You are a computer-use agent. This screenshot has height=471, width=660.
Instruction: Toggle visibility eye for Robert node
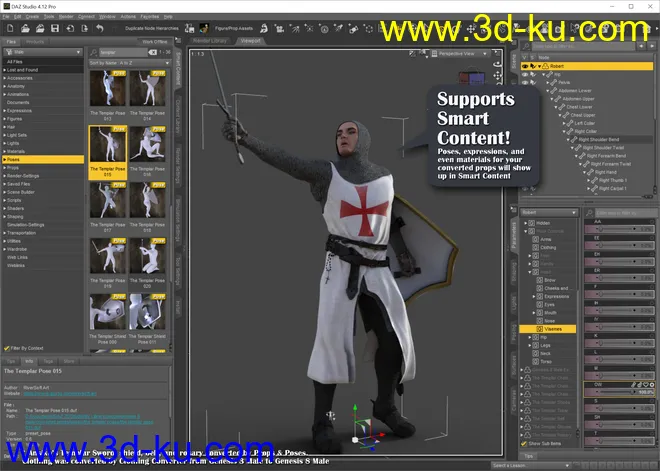click(525, 66)
